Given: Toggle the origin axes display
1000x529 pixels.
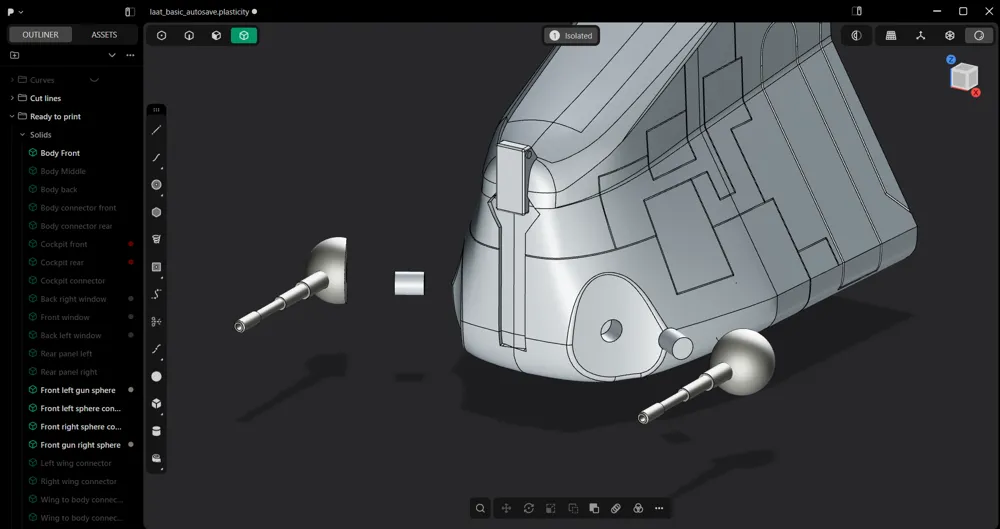Looking at the screenshot, I should point(920,36).
